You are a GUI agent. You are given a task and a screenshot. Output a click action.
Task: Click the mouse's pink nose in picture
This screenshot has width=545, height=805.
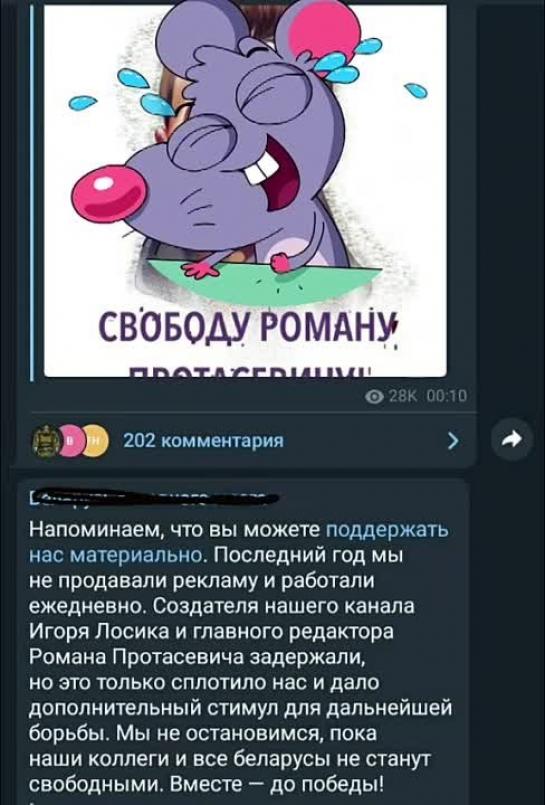click(109, 195)
